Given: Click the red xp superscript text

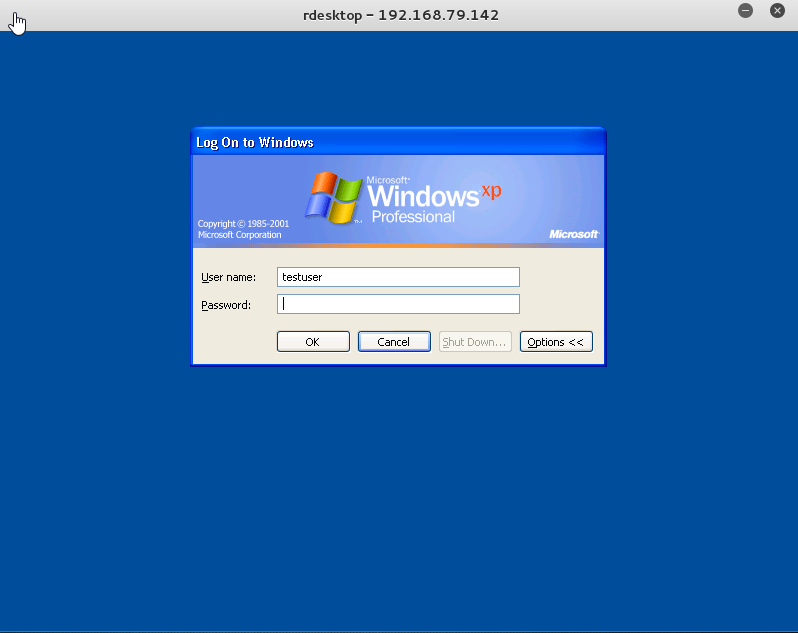Looking at the screenshot, I should pos(491,190).
